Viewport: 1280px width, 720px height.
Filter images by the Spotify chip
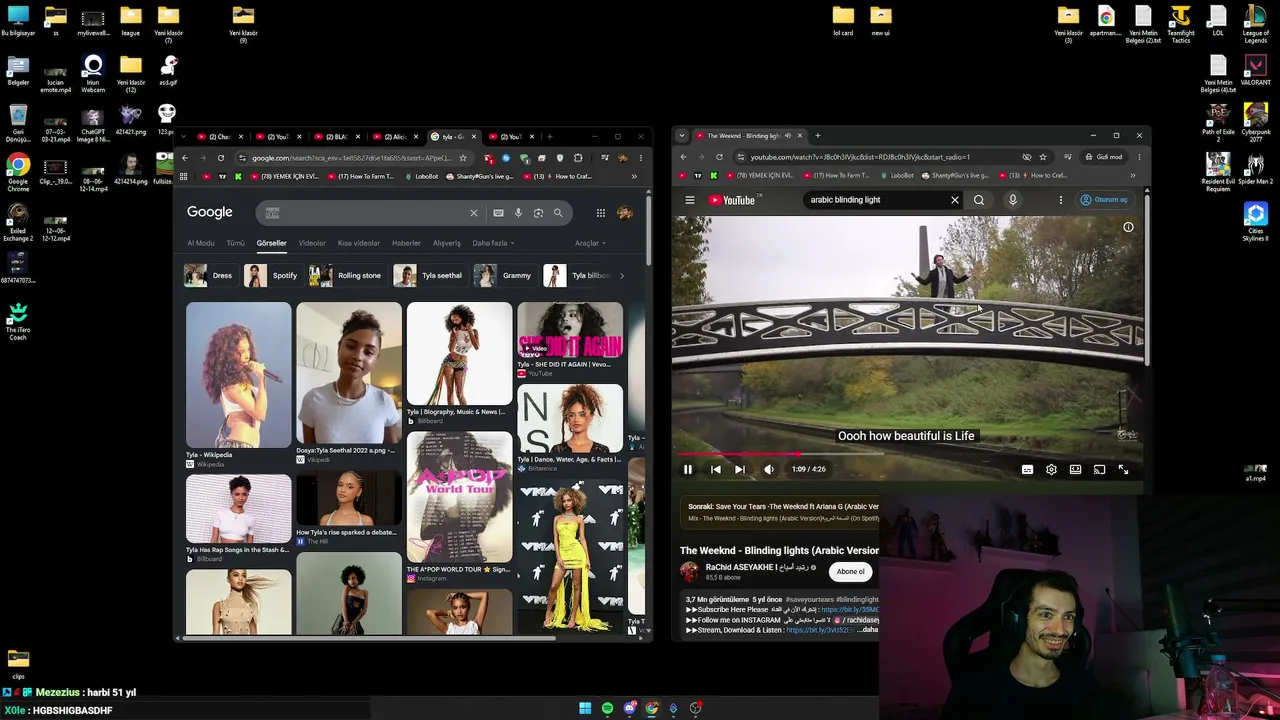point(272,276)
